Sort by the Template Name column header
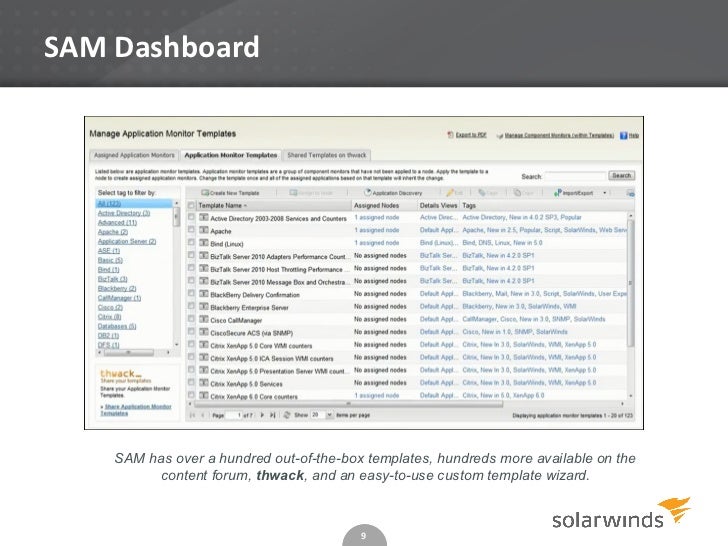 click(273, 205)
